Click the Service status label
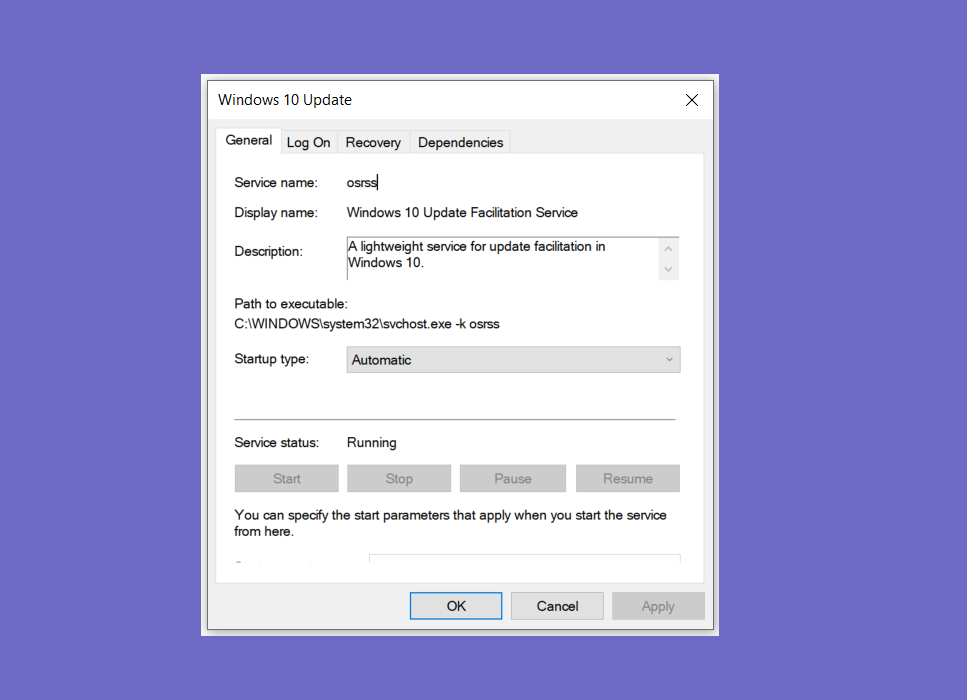Viewport: 967px width, 700px height. 276,443
